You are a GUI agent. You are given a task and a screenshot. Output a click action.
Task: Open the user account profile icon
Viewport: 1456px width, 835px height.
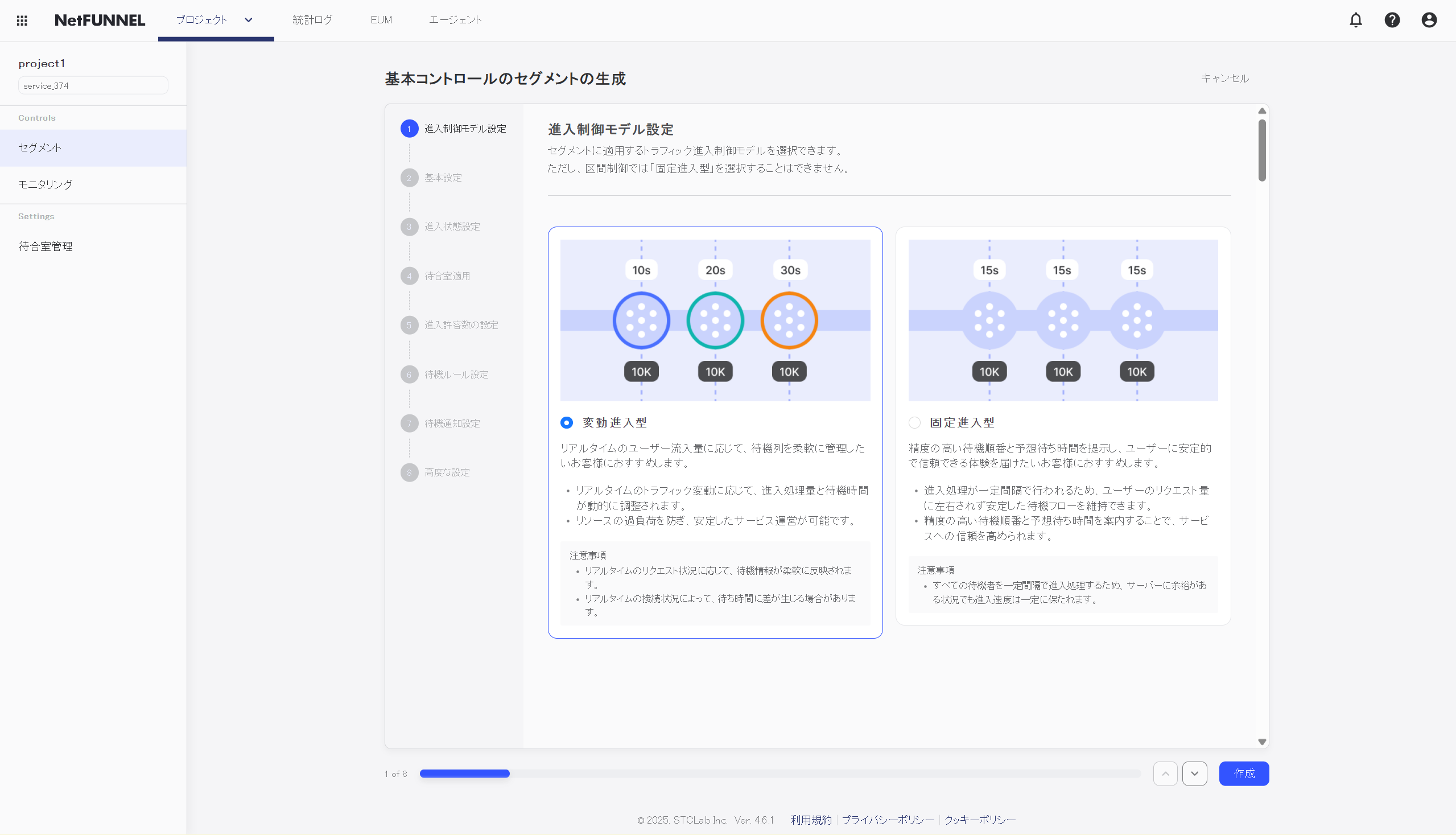click(1429, 20)
